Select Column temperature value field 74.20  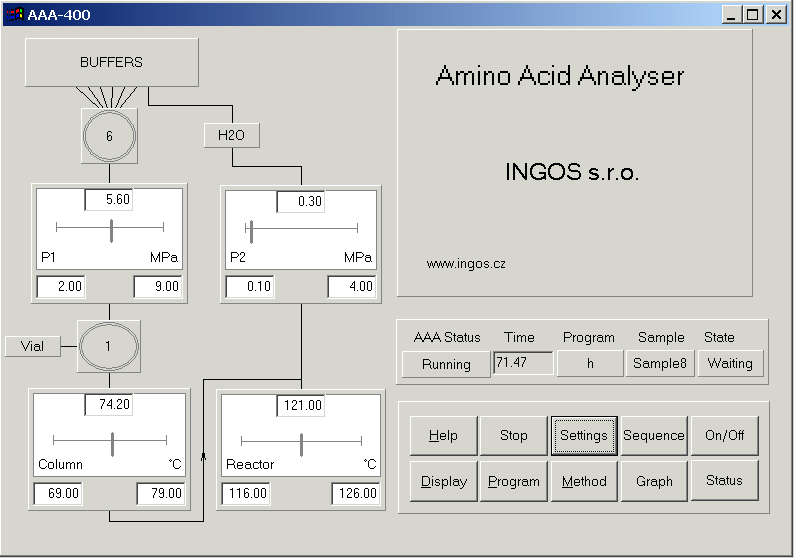(108, 405)
